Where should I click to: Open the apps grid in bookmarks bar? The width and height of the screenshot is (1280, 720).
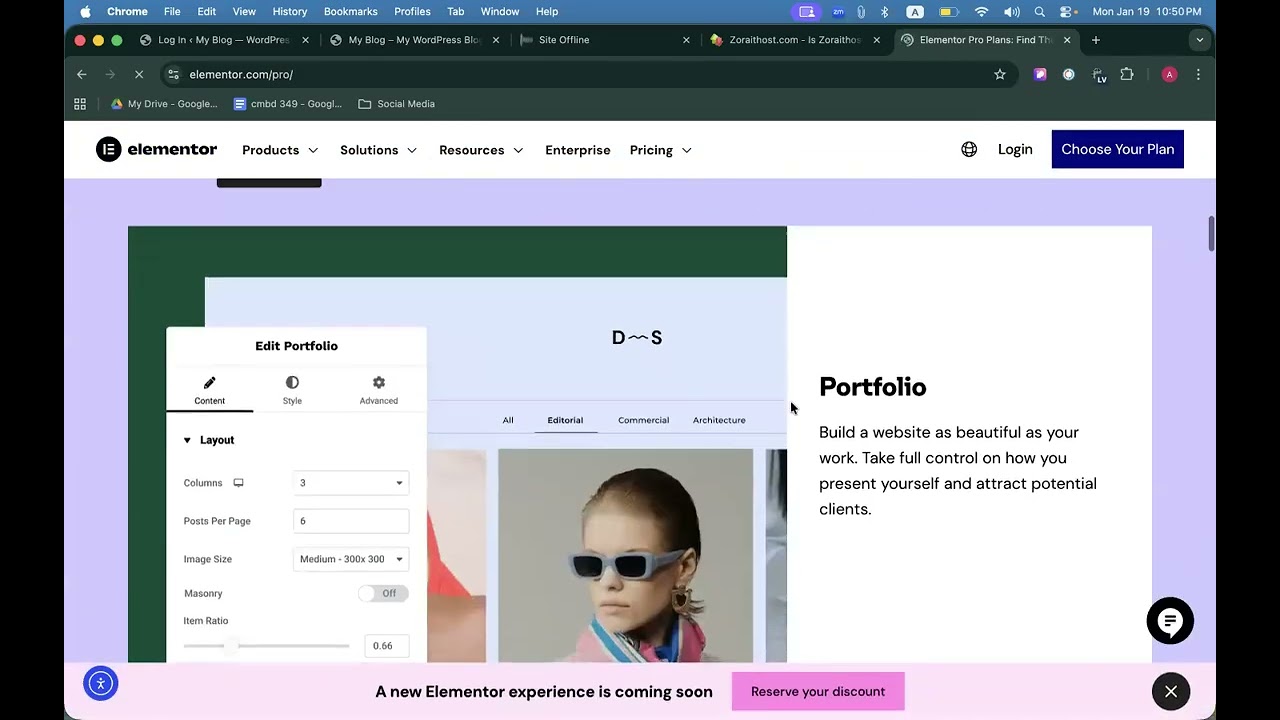click(80, 104)
